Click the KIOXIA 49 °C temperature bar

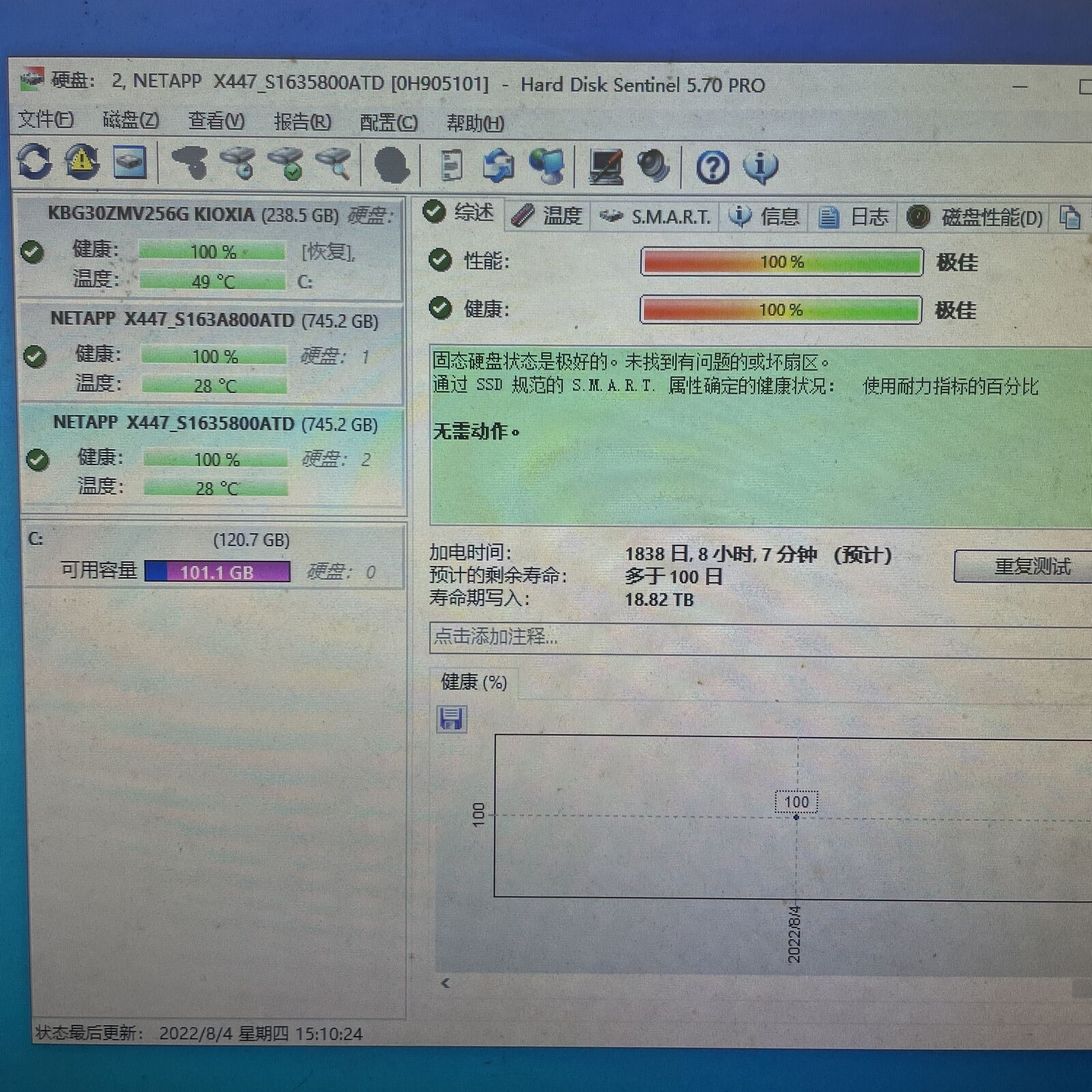[x=212, y=281]
